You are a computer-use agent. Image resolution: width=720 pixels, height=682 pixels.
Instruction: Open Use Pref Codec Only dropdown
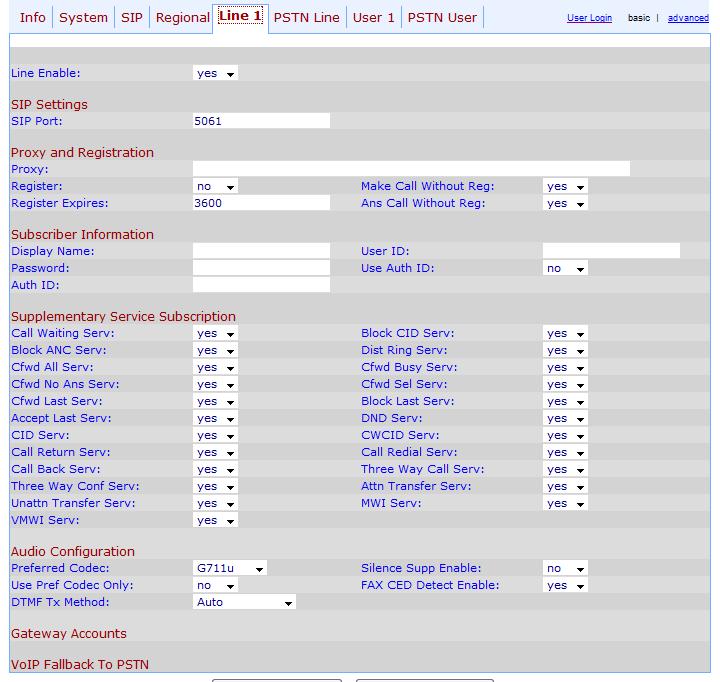(x=215, y=585)
